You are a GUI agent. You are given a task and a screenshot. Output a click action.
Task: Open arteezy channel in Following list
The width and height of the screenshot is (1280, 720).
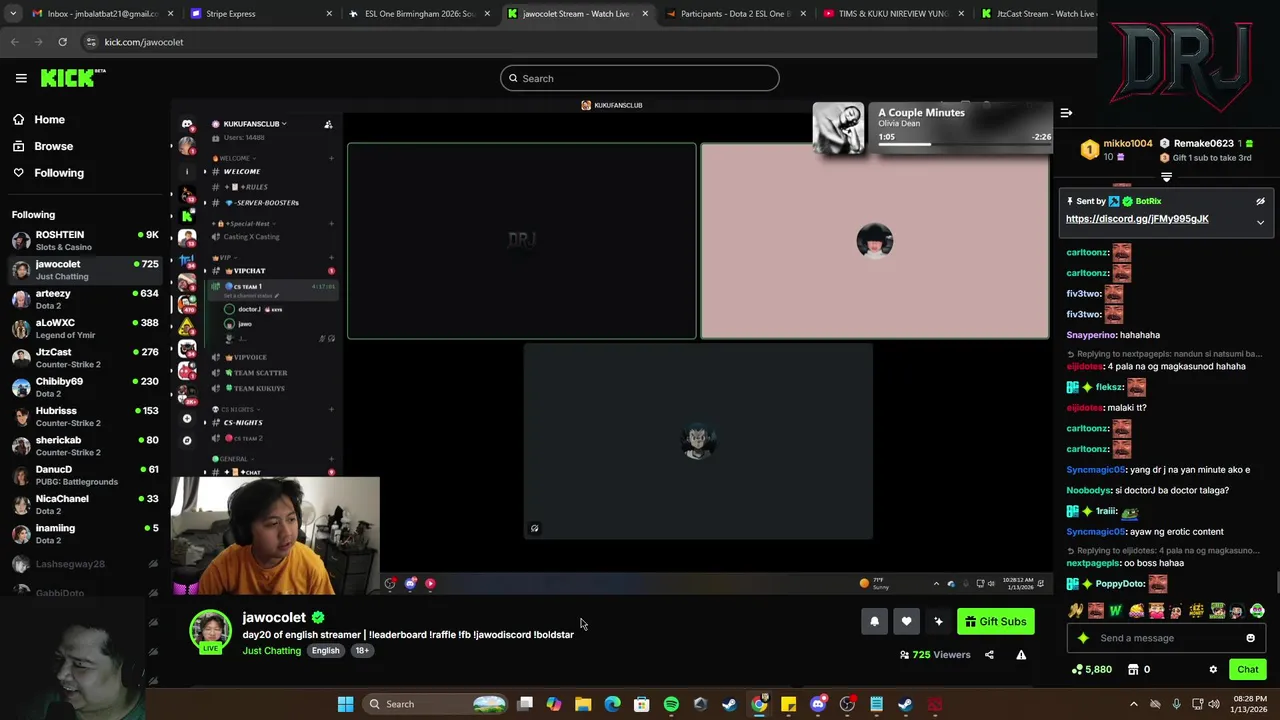pos(85,299)
